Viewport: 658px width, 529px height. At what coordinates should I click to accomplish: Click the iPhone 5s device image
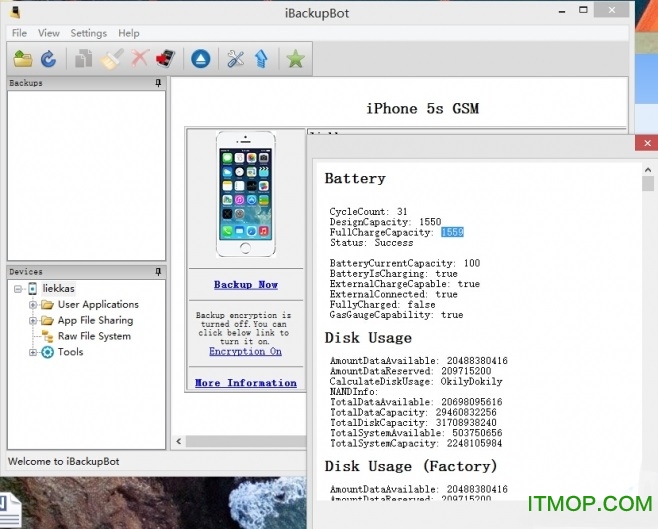coord(245,194)
